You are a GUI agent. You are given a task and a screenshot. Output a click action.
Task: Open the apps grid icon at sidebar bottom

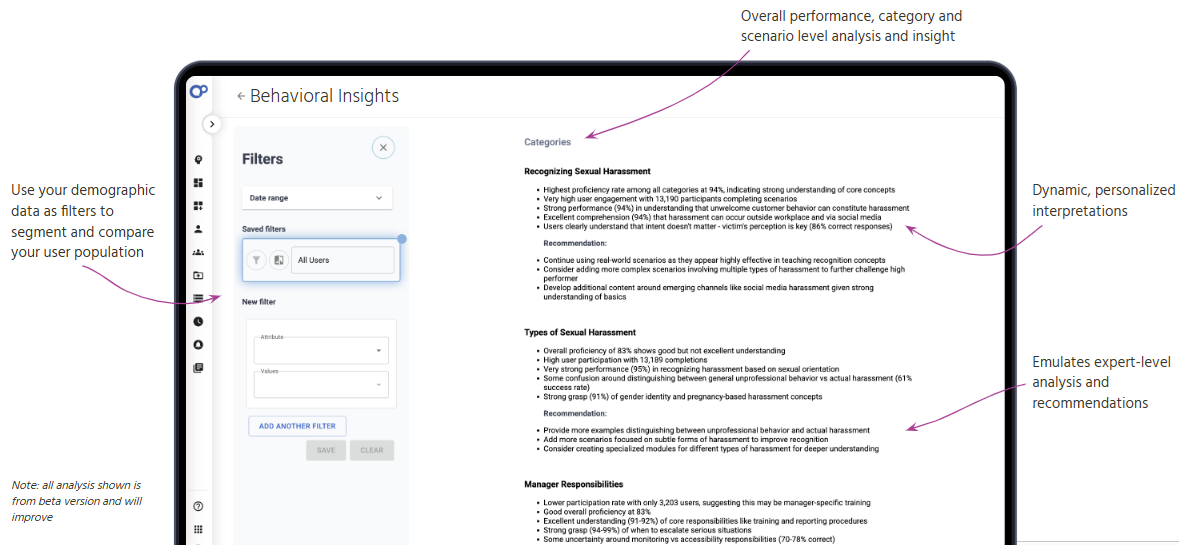[x=199, y=529]
